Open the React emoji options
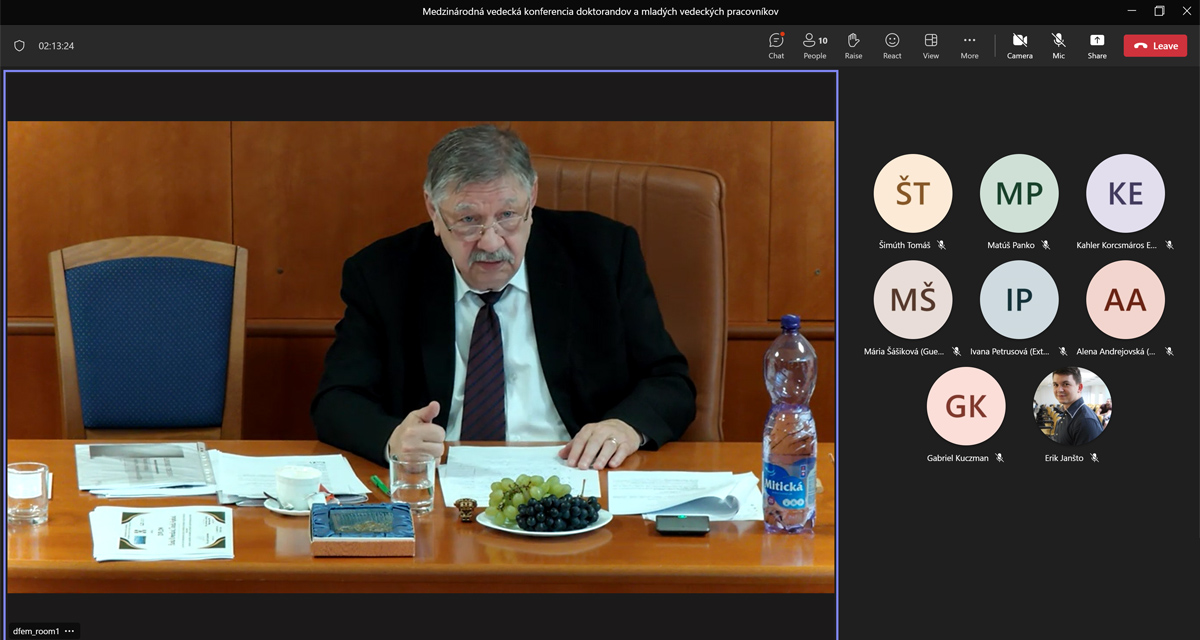The height and width of the screenshot is (640, 1200). [892, 45]
